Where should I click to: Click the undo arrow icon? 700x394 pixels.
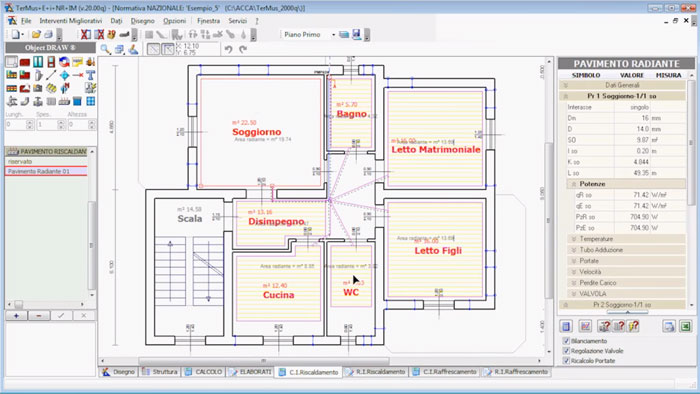(x=229, y=49)
